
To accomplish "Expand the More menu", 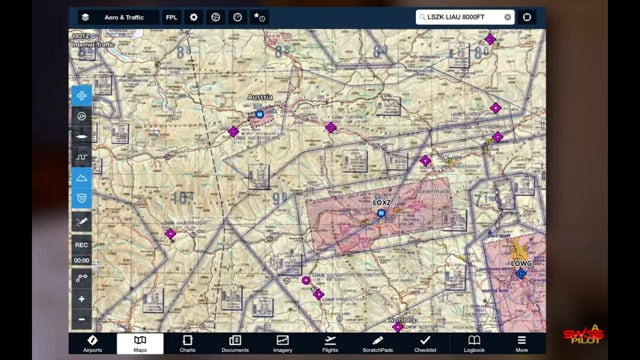I will coord(522,344).
